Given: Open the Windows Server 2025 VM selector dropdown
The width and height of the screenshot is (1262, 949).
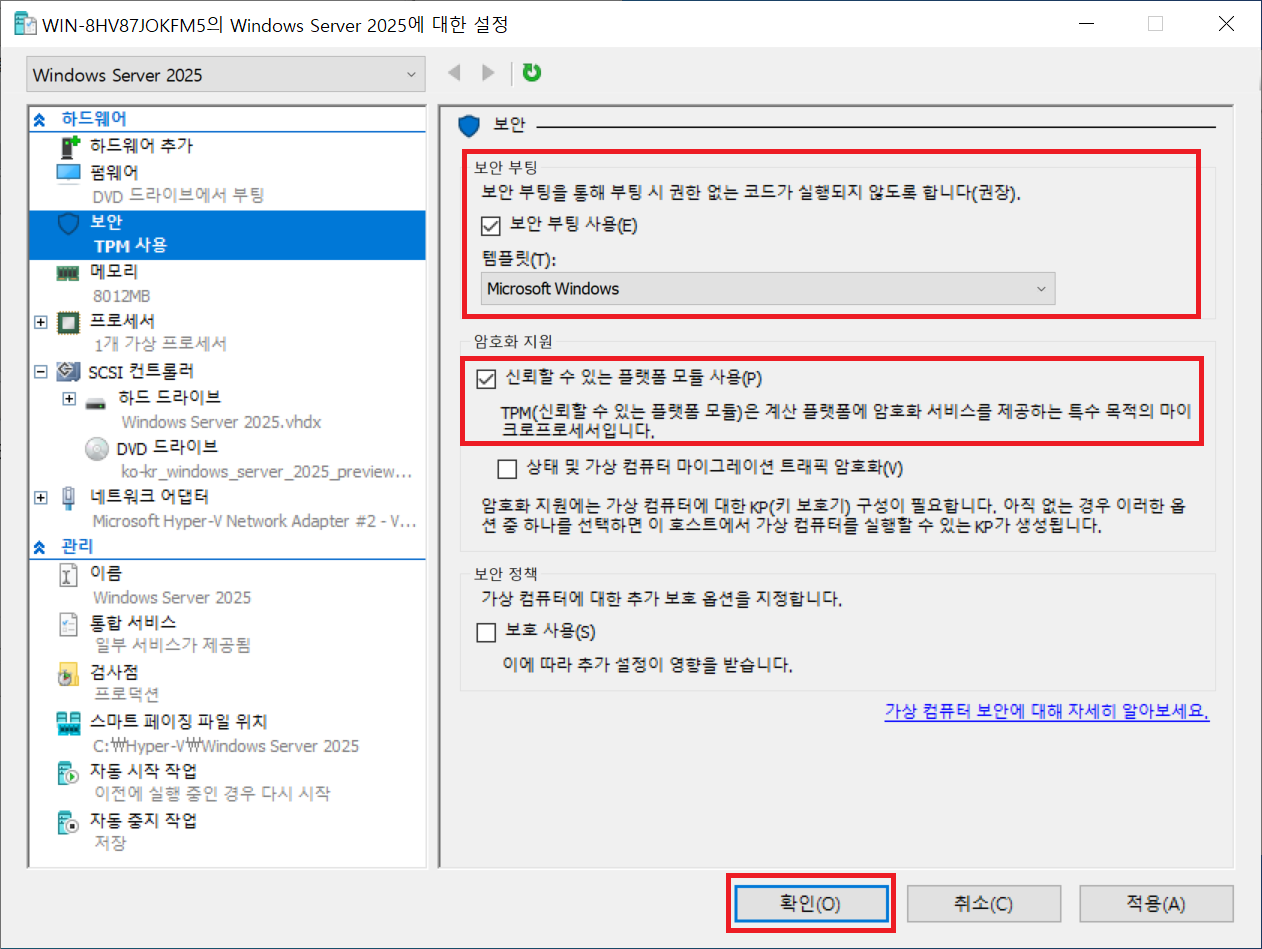Looking at the screenshot, I should [225, 75].
